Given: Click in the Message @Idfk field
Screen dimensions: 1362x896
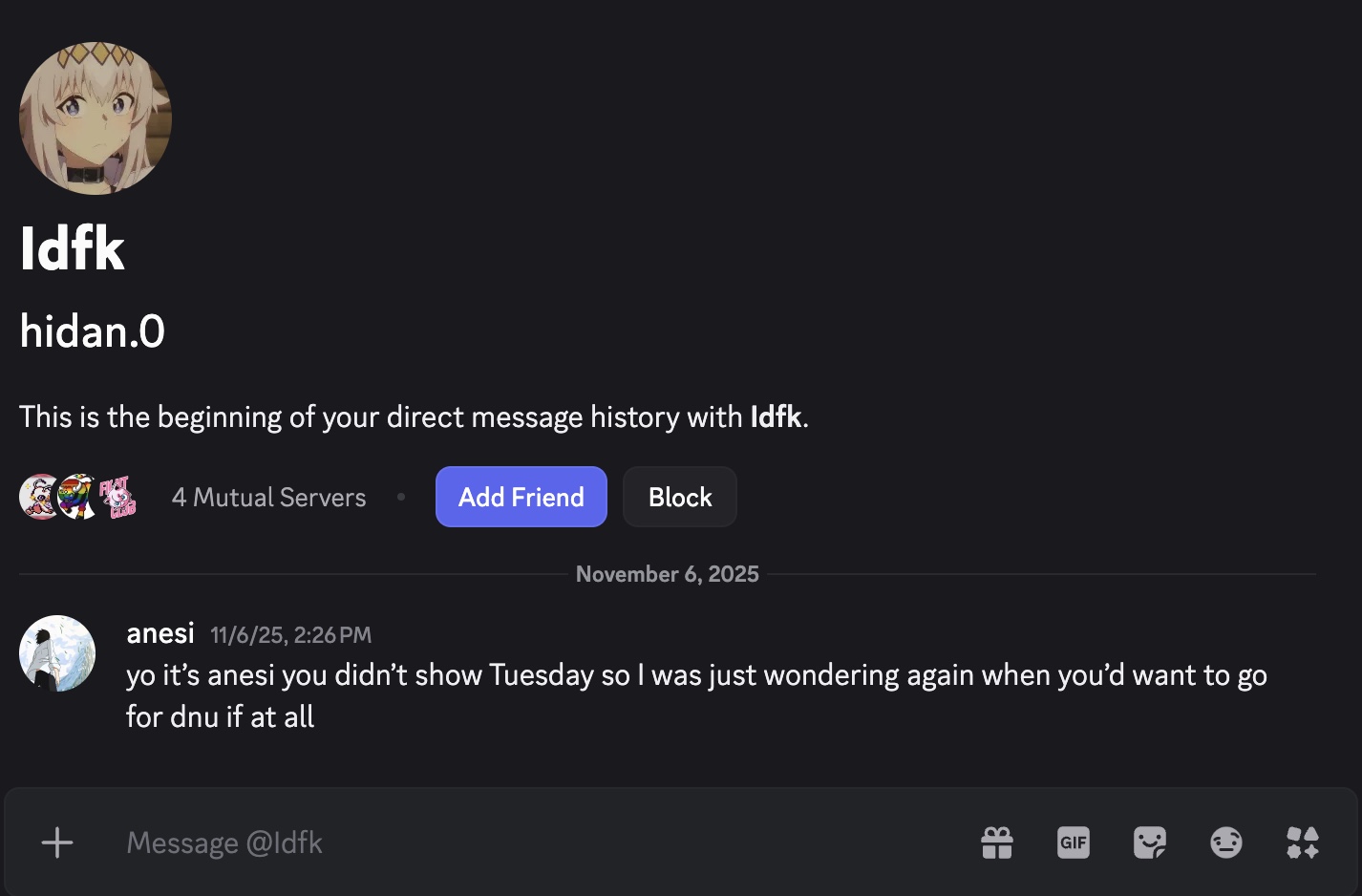Looking at the screenshot, I should click(535, 843).
